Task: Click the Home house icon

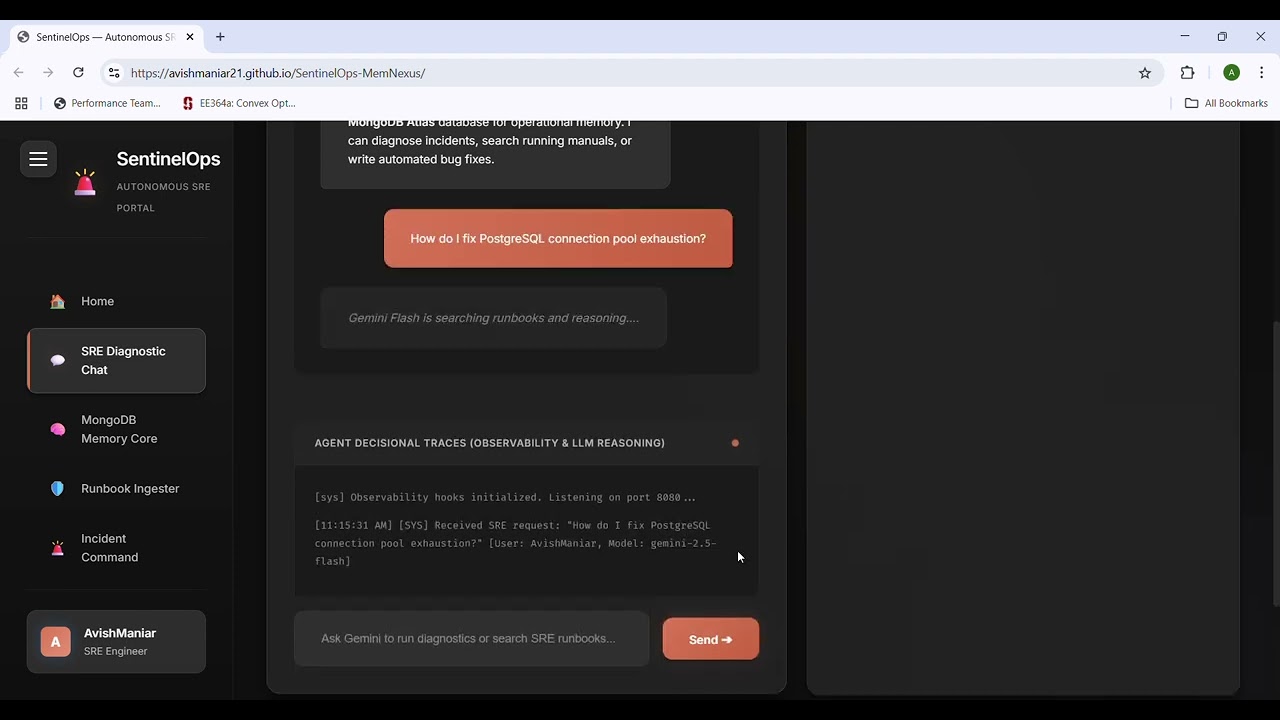Action: [57, 301]
